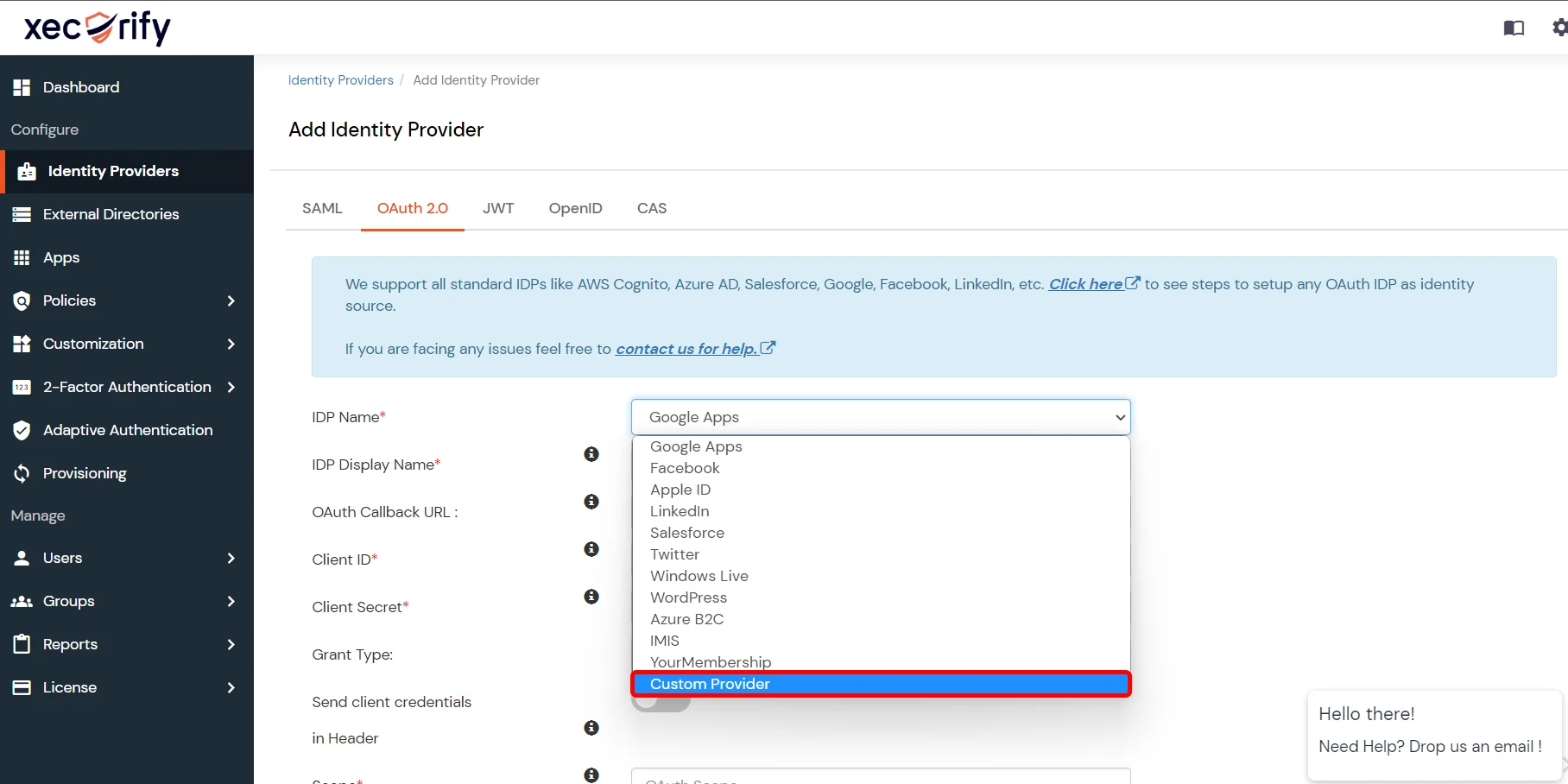The width and height of the screenshot is (1568, 784).
Task: Select Windows Live option in dropdown
Action: pos(881,576)
